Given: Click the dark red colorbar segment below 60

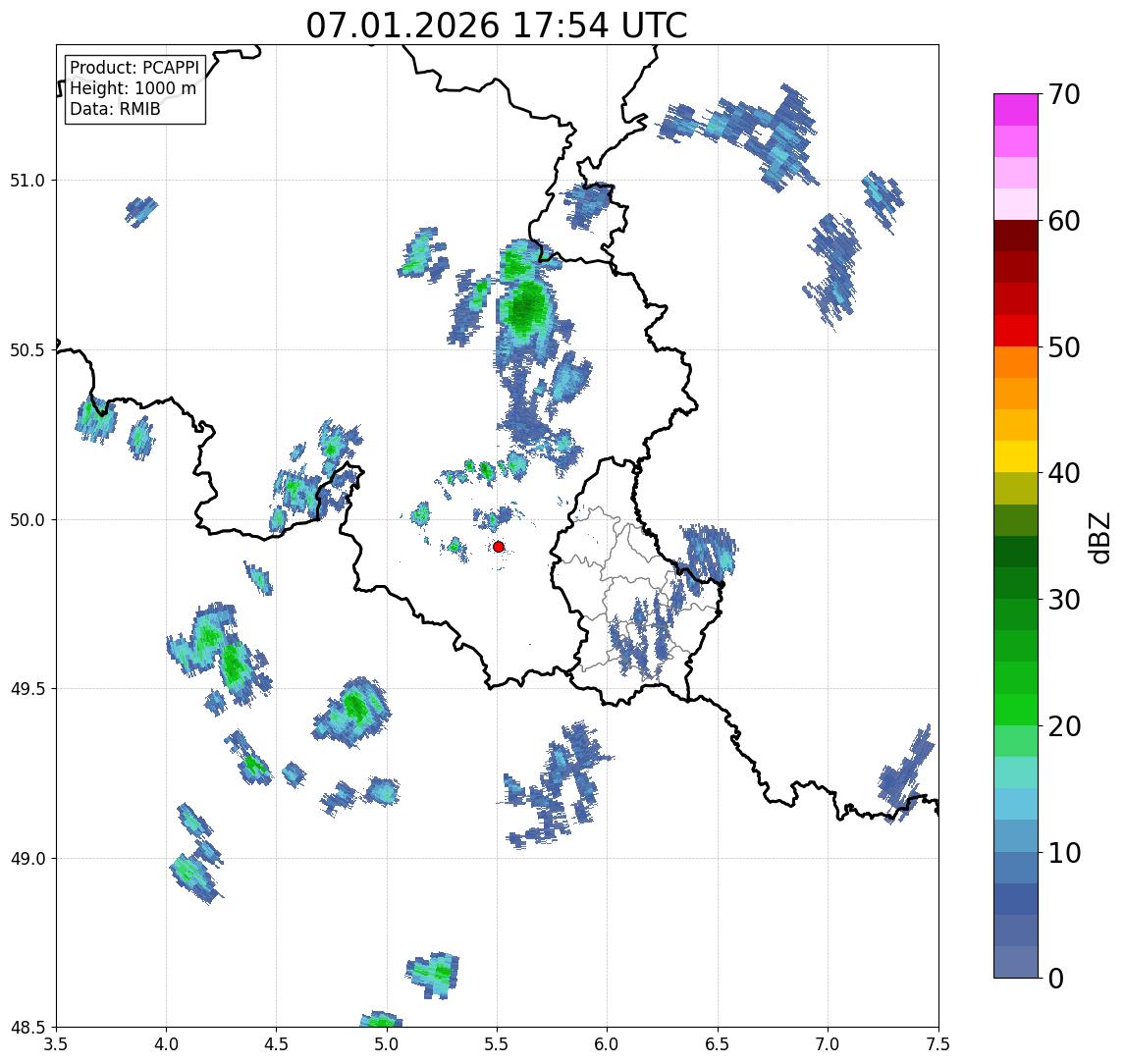Looking at the screenshot, I should point(1016,236).
